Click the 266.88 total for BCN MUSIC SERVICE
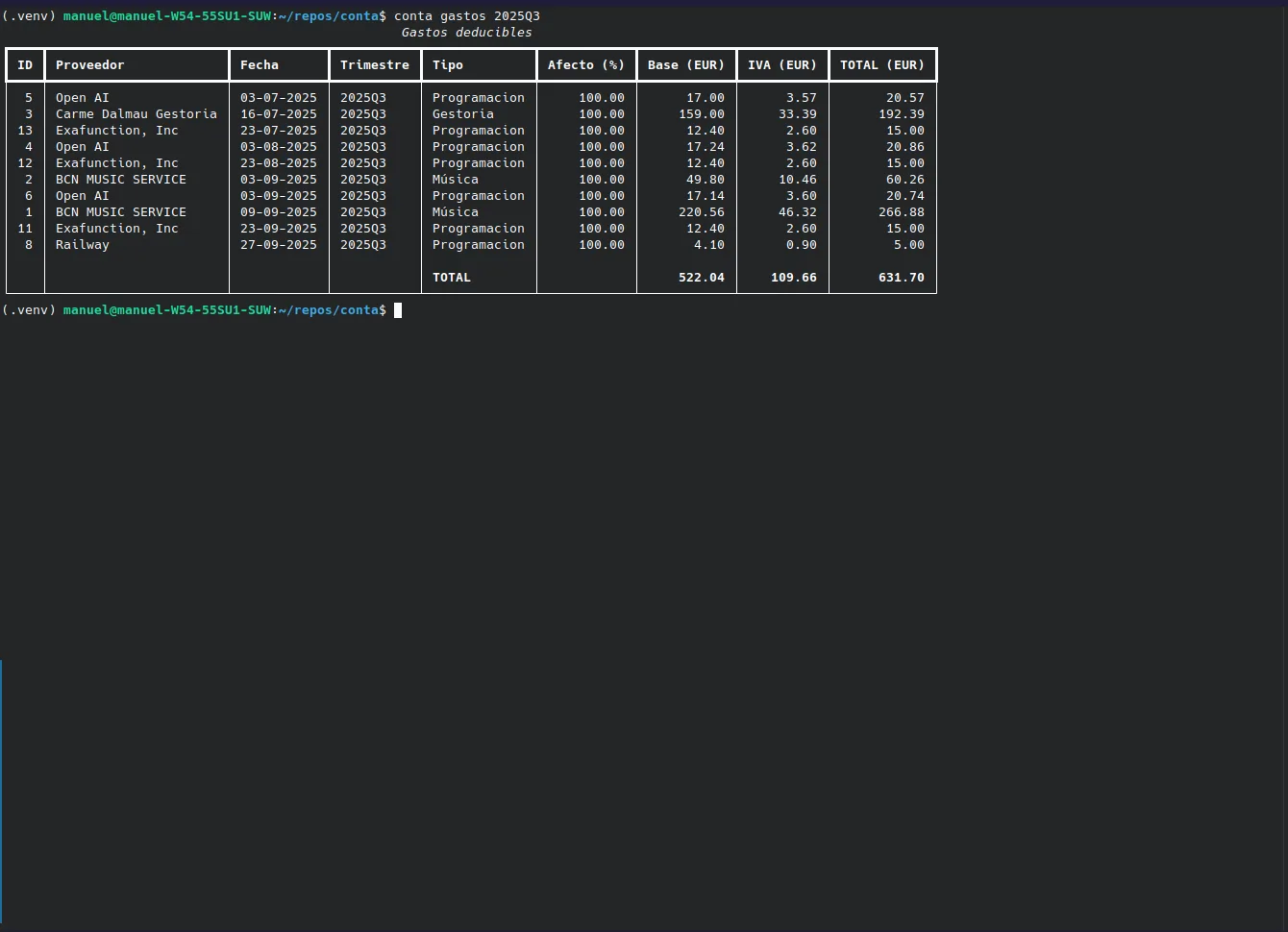 pyautogui.click(x=902, y=212)
